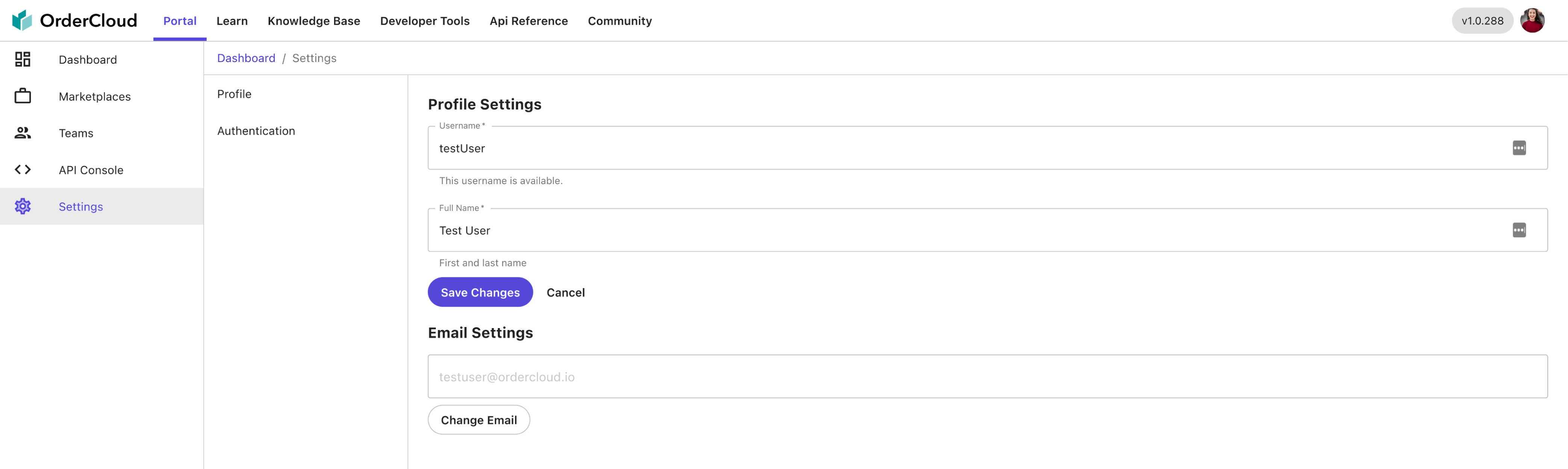Open the Teams people icon

coord(23,133)
